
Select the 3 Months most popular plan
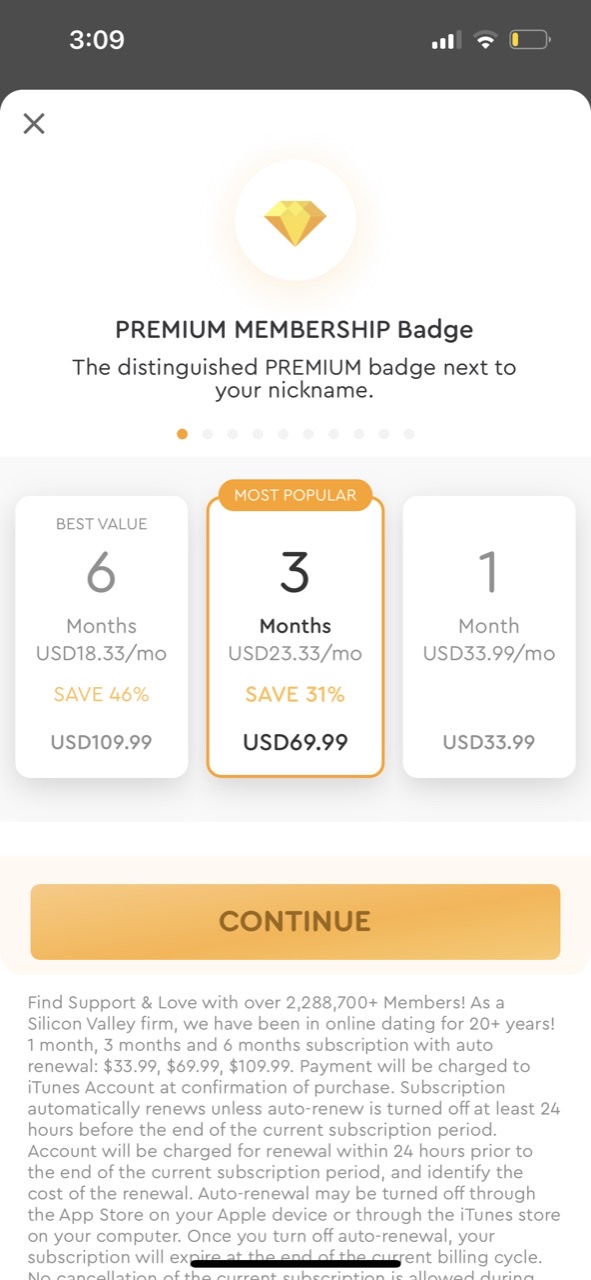[295, 637]
